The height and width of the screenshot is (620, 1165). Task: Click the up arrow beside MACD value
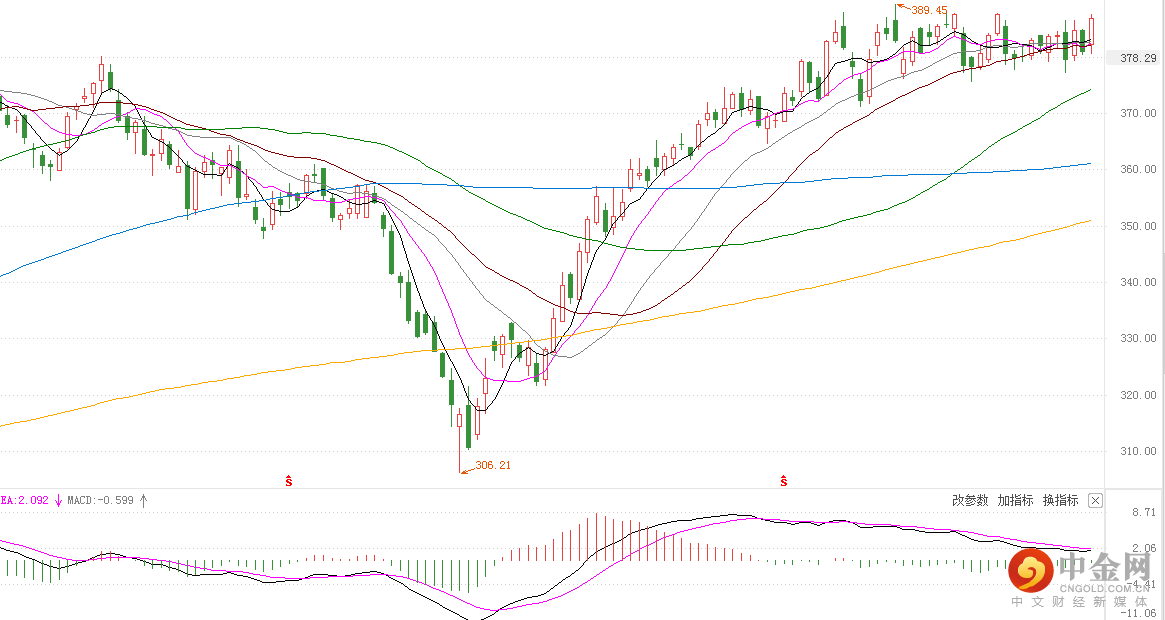click(143, 500)
